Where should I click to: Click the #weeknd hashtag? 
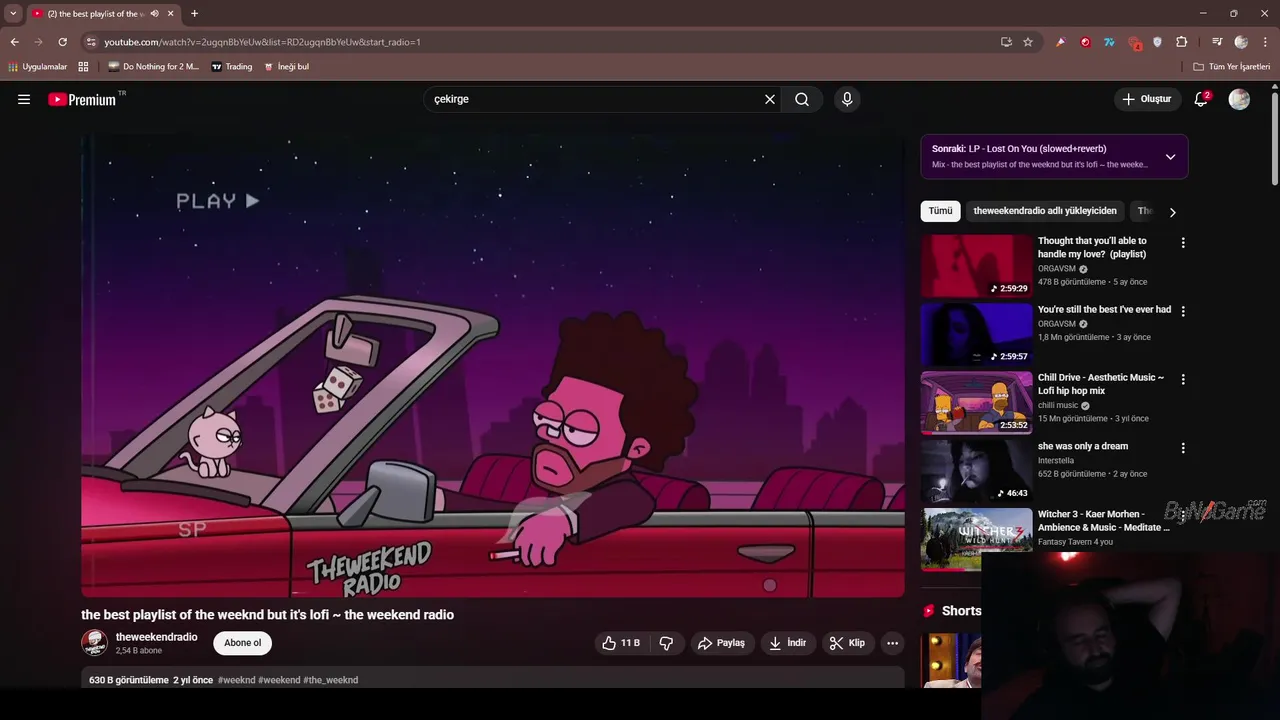coord(237,680)
